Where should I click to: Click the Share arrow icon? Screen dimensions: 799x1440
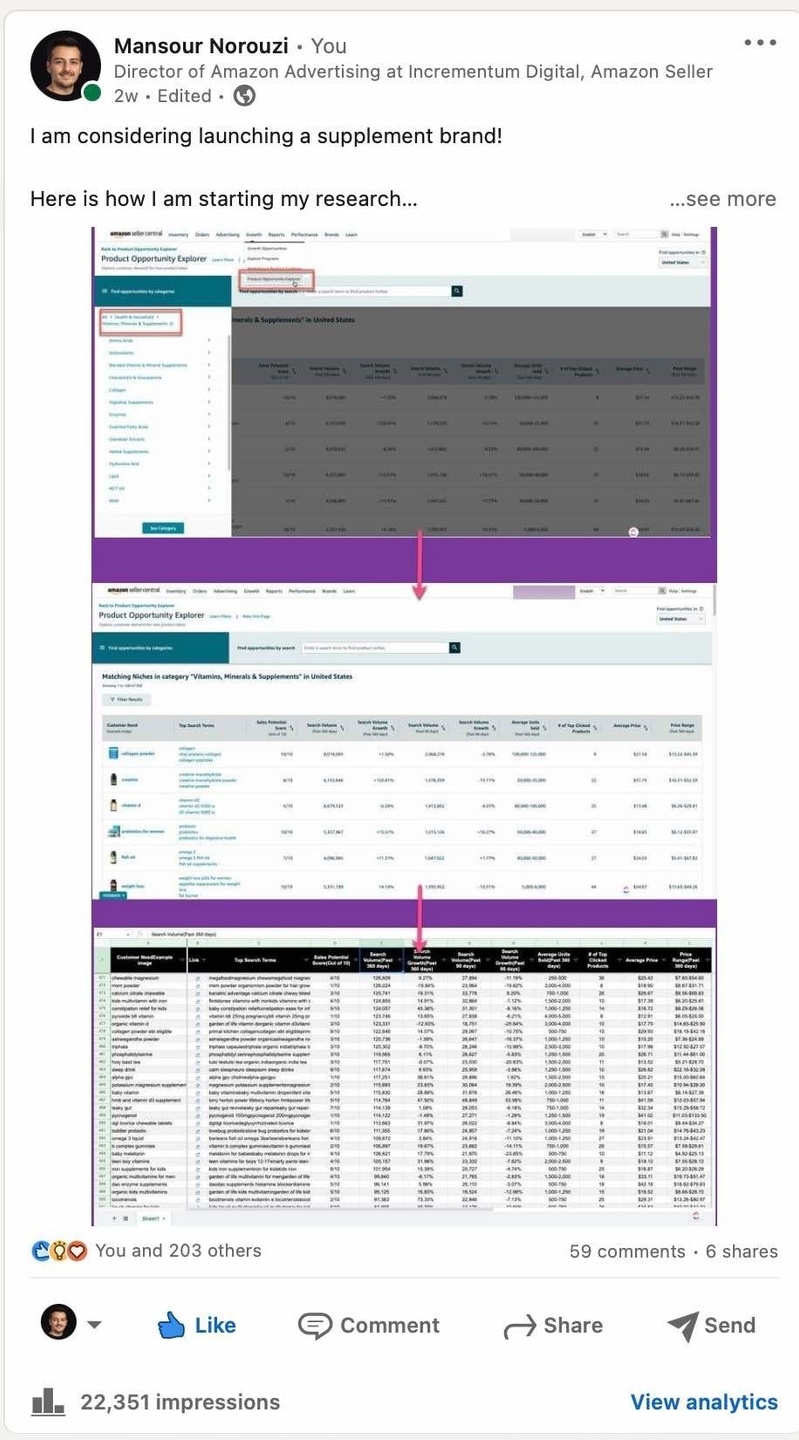point(520,1327)
